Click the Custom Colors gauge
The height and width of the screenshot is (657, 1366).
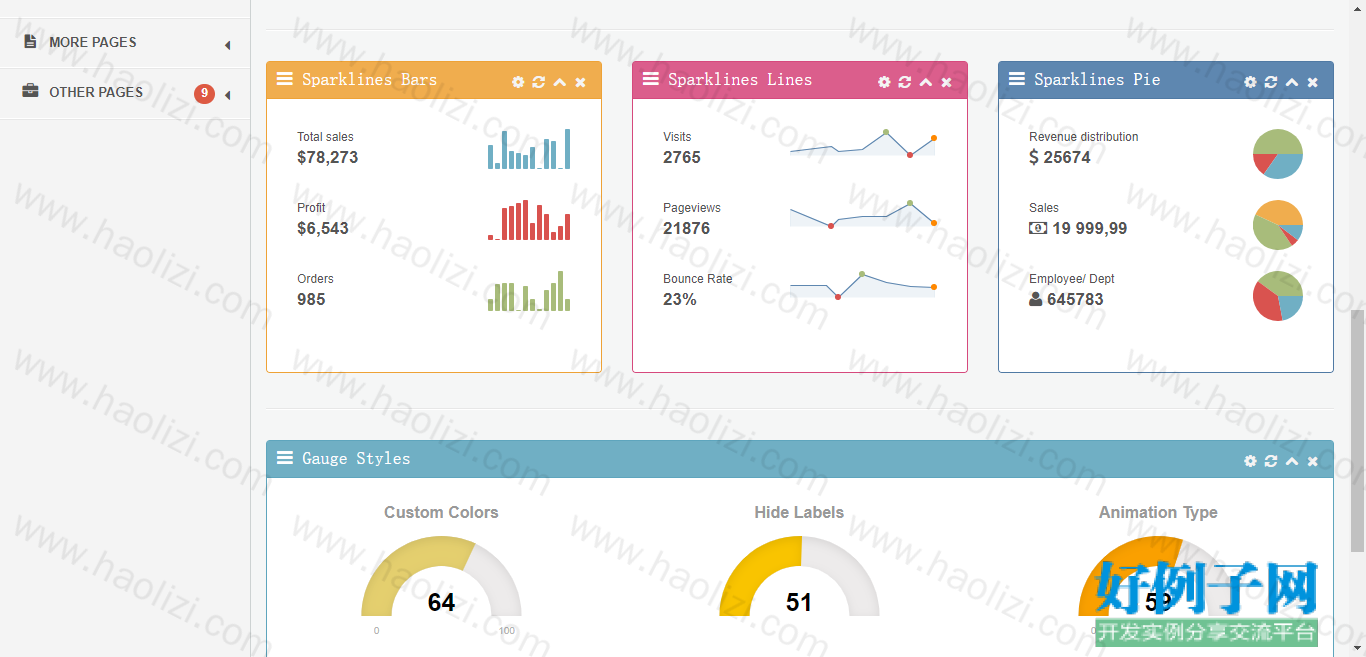(441, 576)
